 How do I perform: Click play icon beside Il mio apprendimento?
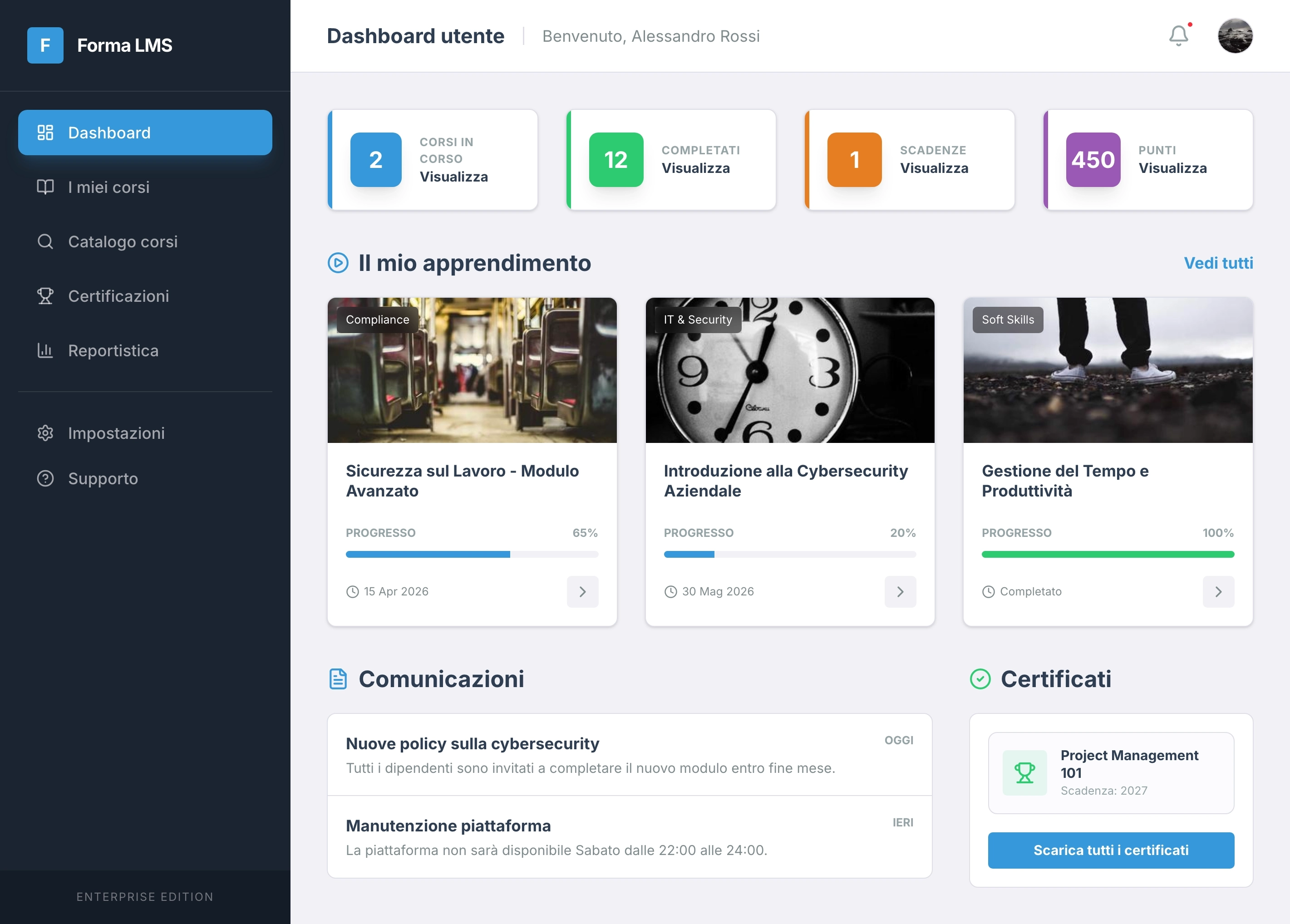(x=338, y=263)
